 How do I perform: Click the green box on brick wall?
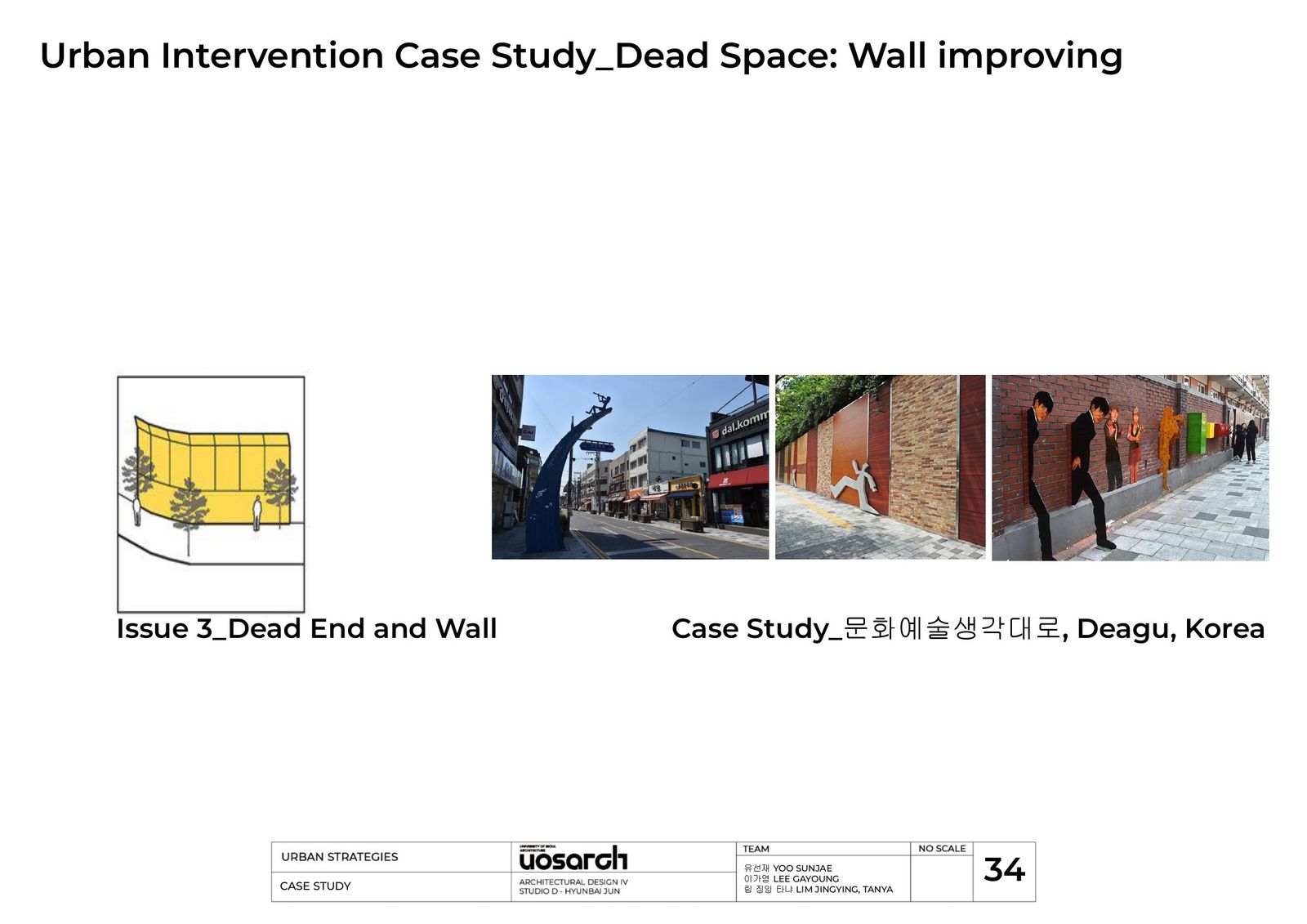(x=1195, y=433)
